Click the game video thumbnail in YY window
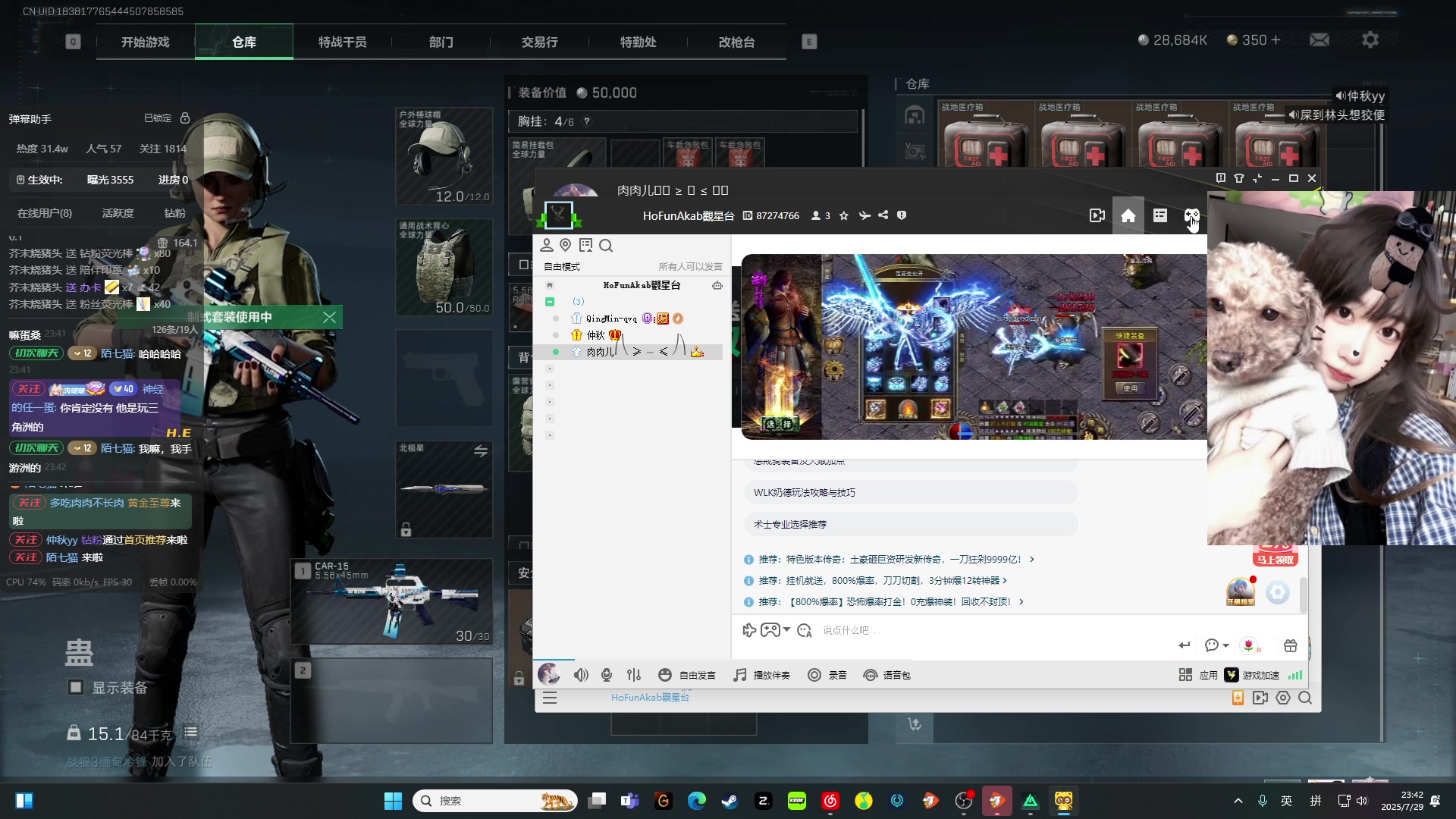1456x819 pixels. 974,347
